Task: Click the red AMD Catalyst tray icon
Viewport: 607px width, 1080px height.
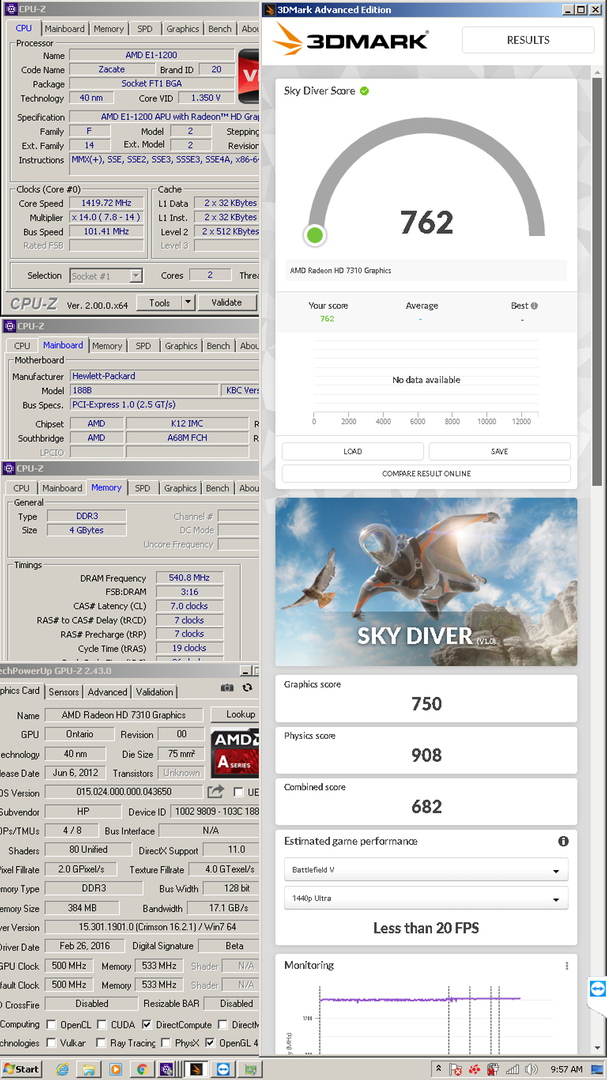Action: pos(473,1070)
